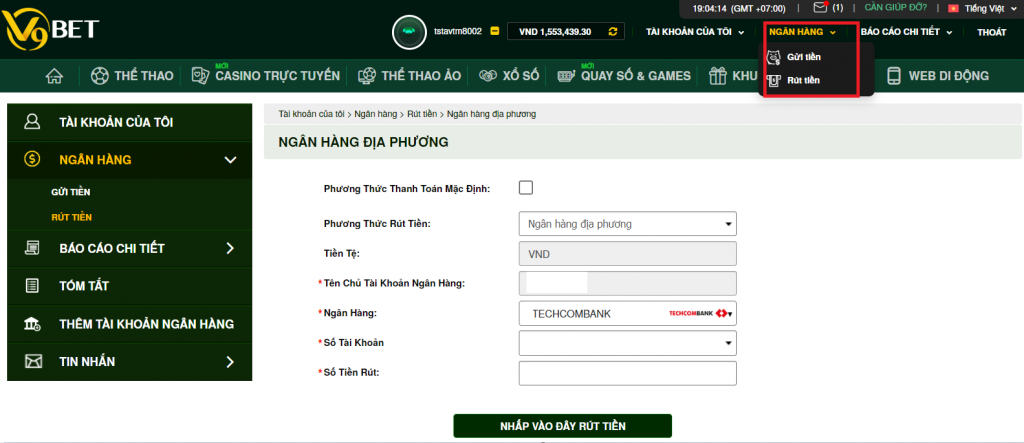Open the Casino Trực Tuyến menu
The height and width of the screenshot is (443, 1024).
point(277,76)
